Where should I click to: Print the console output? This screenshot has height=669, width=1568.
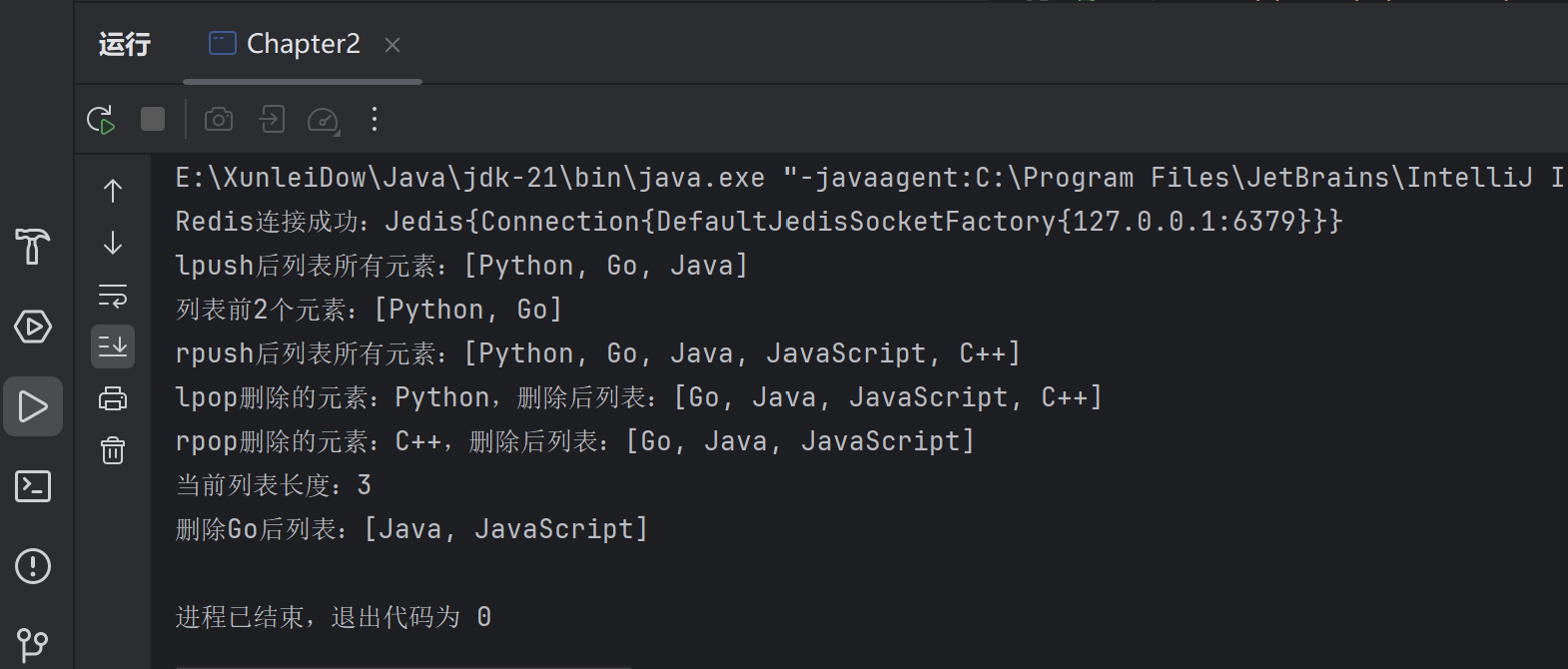113,398
